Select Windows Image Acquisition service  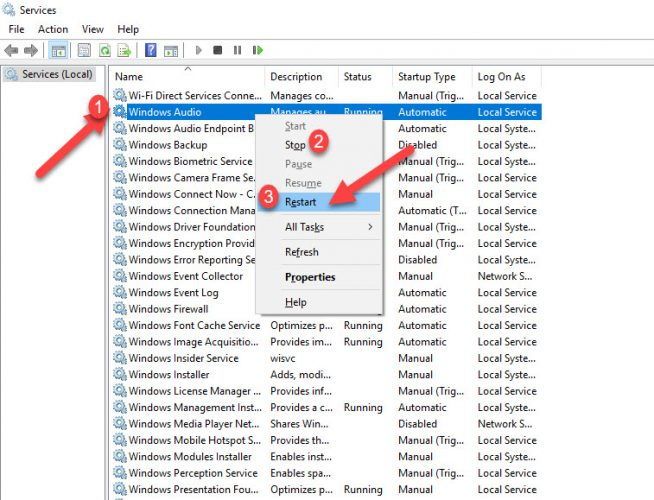click(x=194, y=342)
